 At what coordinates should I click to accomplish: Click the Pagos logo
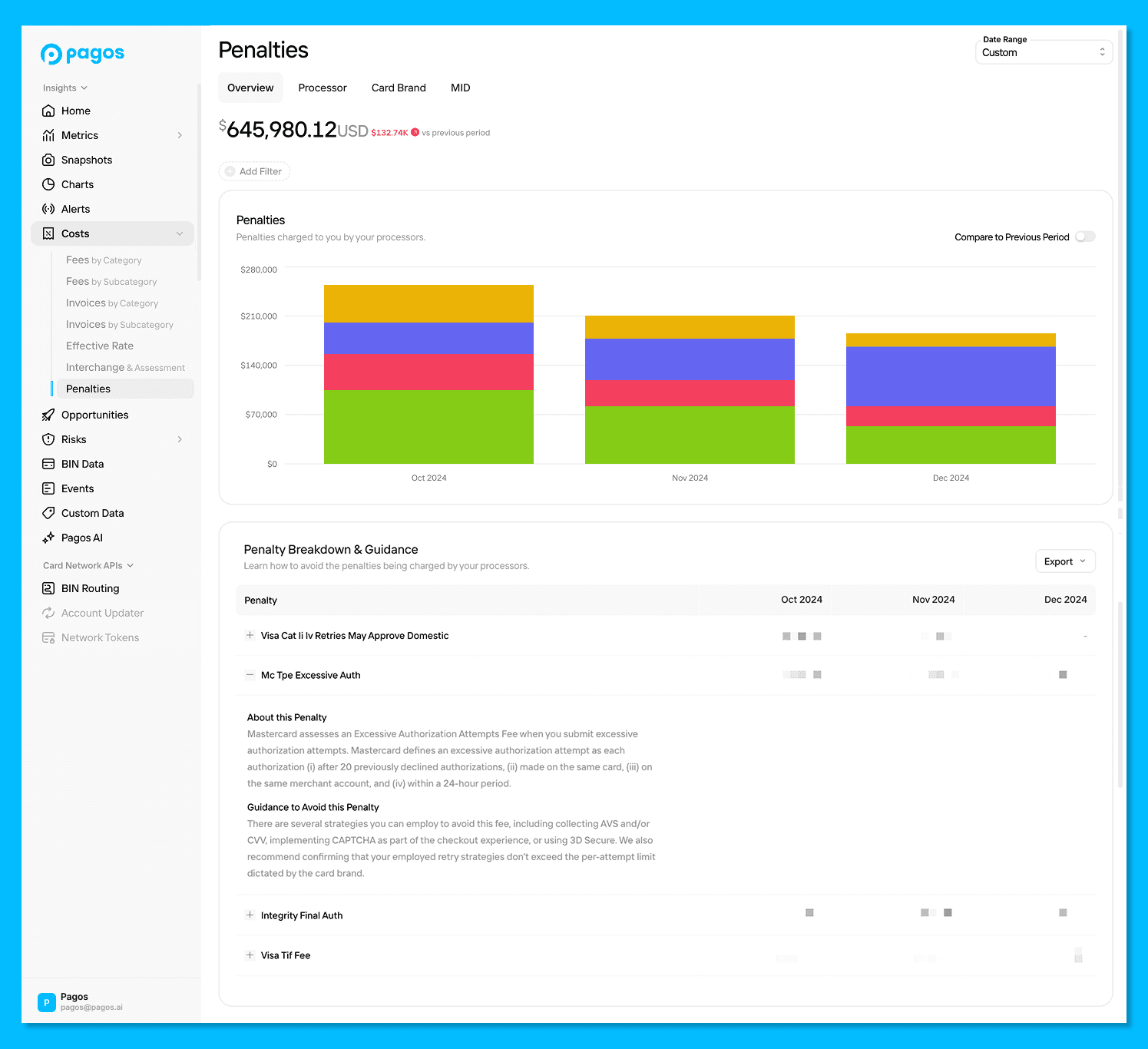81,54
